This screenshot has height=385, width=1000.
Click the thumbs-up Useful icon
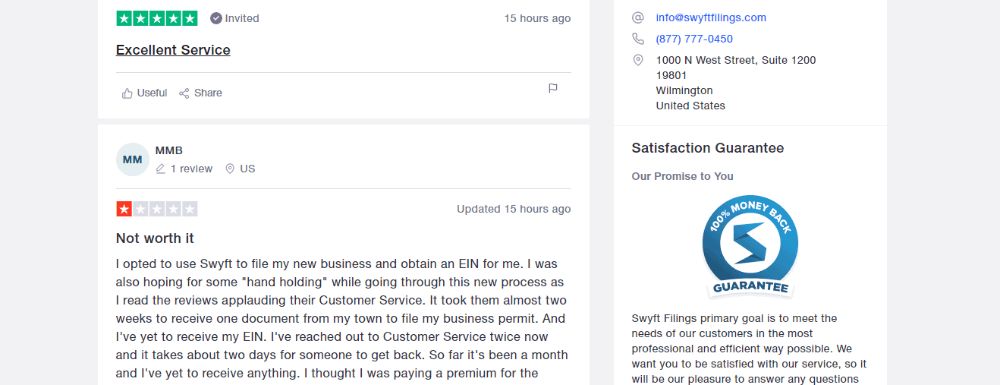tap(127, 93)
